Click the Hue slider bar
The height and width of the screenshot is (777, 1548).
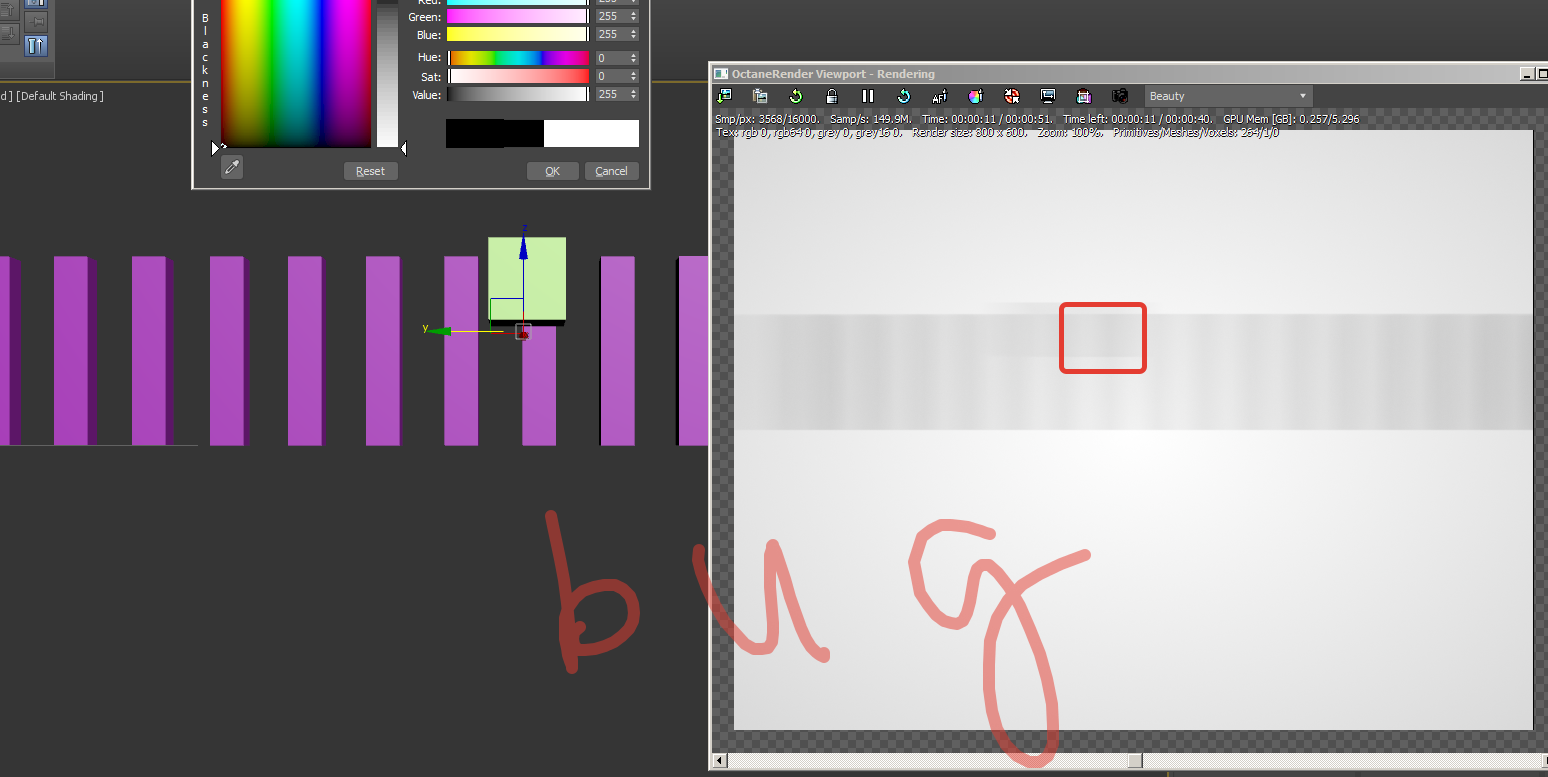click(x=518, y=58)
